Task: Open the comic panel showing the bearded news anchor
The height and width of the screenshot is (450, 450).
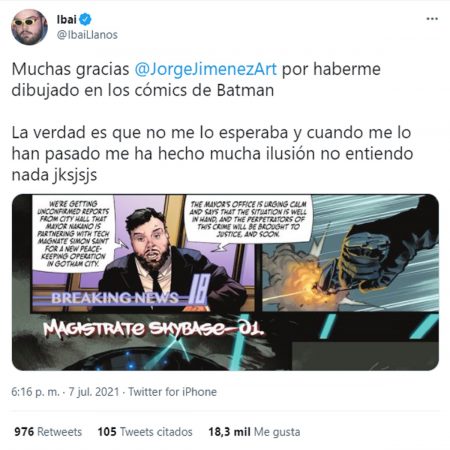Action: [x=143, y=253]
